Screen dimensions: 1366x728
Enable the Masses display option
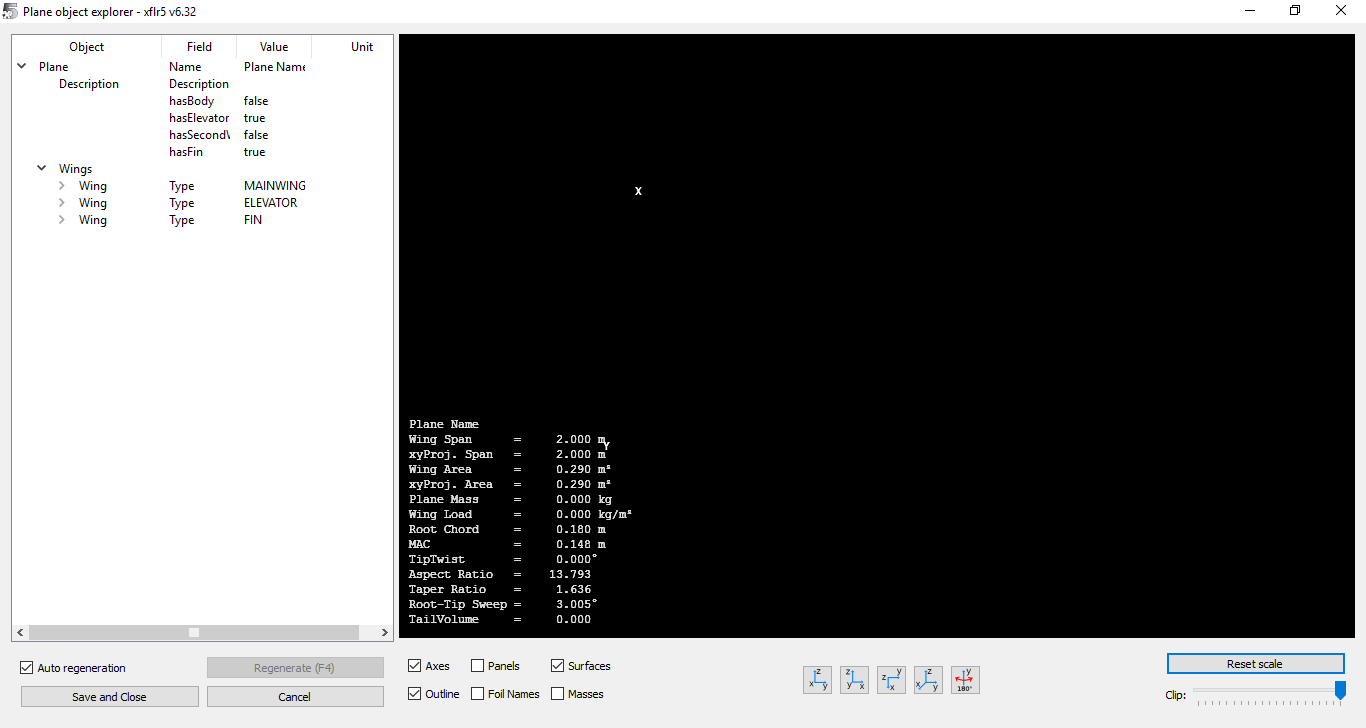(558, 694)
